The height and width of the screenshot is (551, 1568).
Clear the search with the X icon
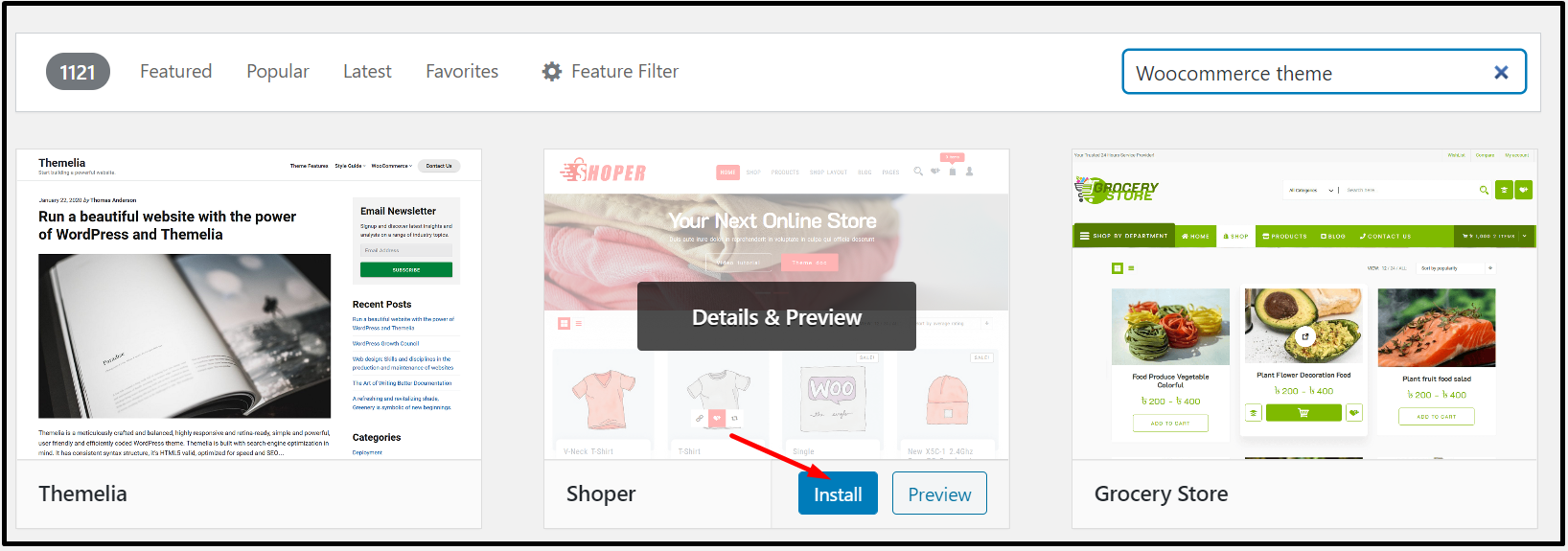click(1501, 73)
